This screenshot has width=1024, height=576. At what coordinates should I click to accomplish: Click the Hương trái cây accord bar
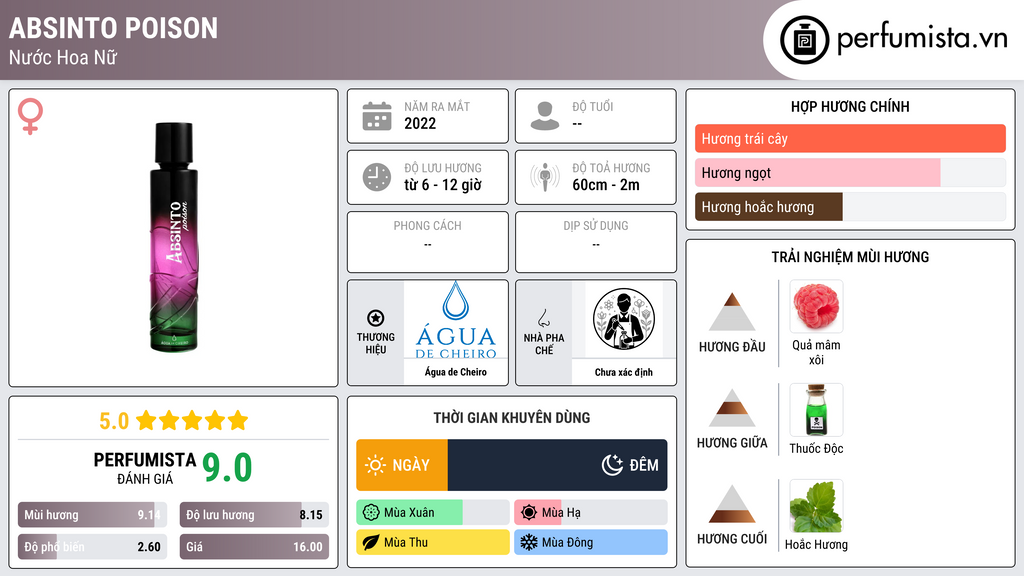[x=850, y=138]
